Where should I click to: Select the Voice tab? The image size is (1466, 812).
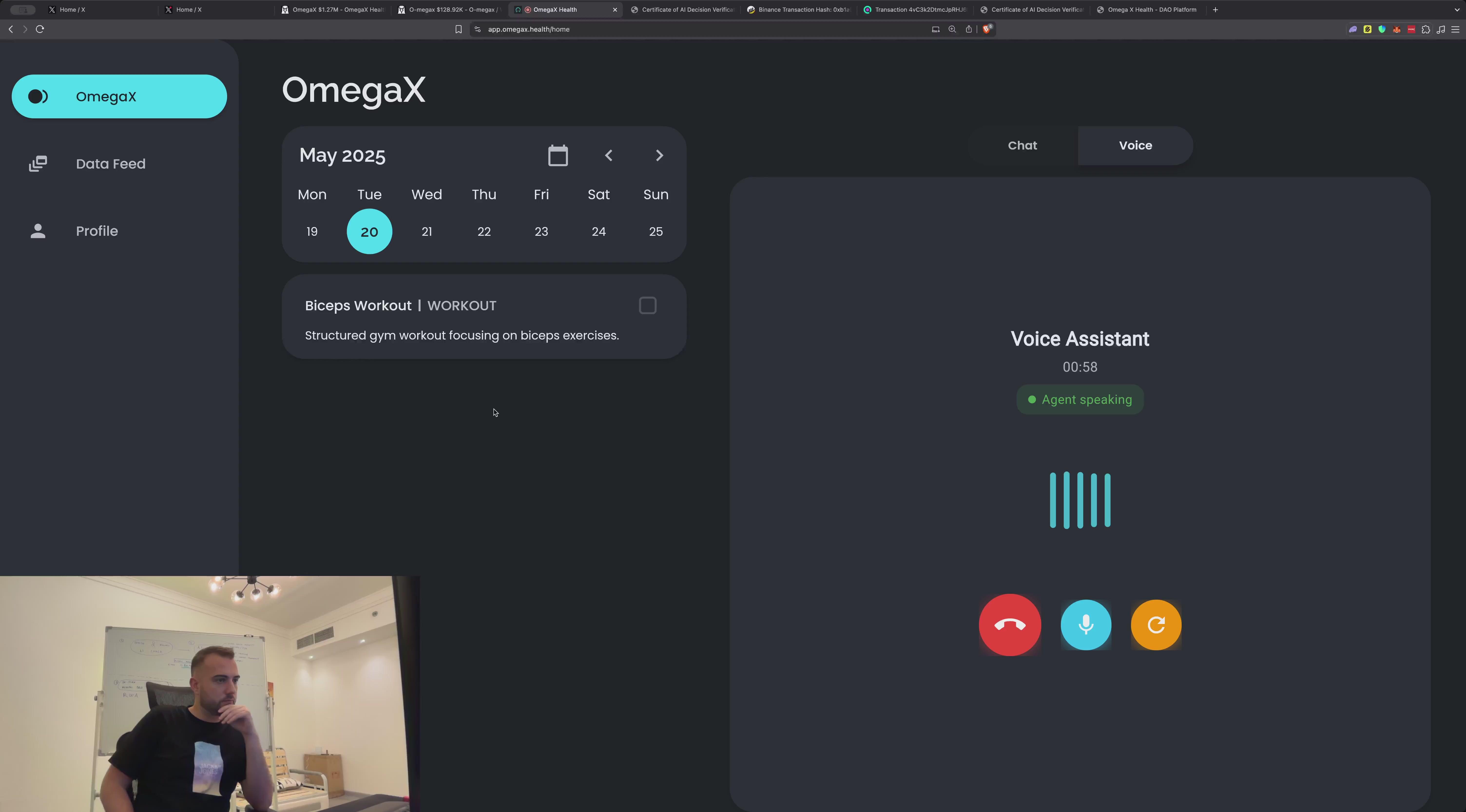[1135, 146]
